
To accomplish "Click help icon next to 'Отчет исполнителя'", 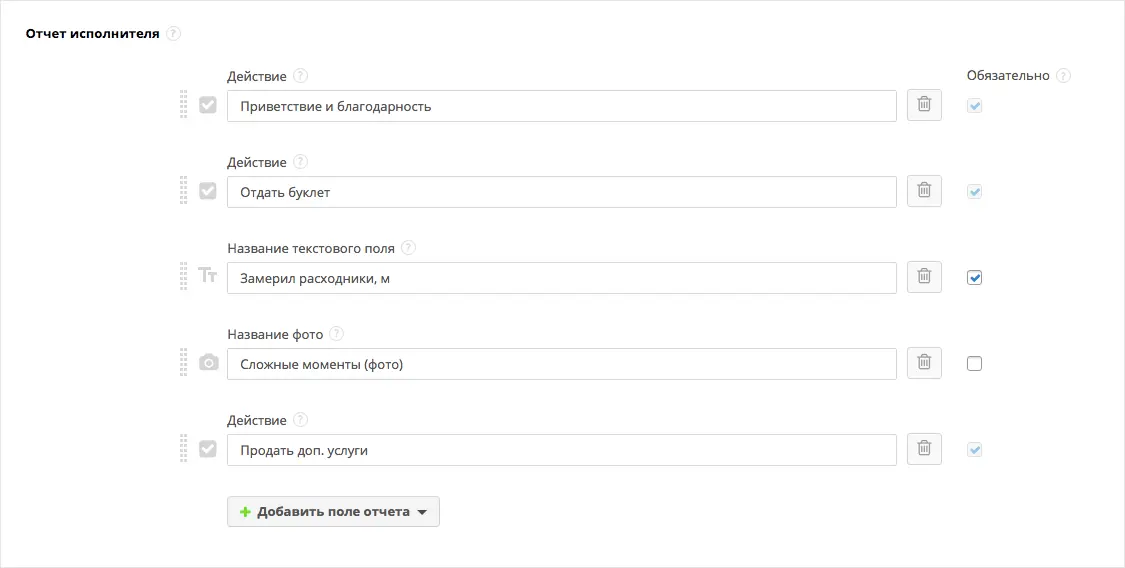I will pos(174,33).
